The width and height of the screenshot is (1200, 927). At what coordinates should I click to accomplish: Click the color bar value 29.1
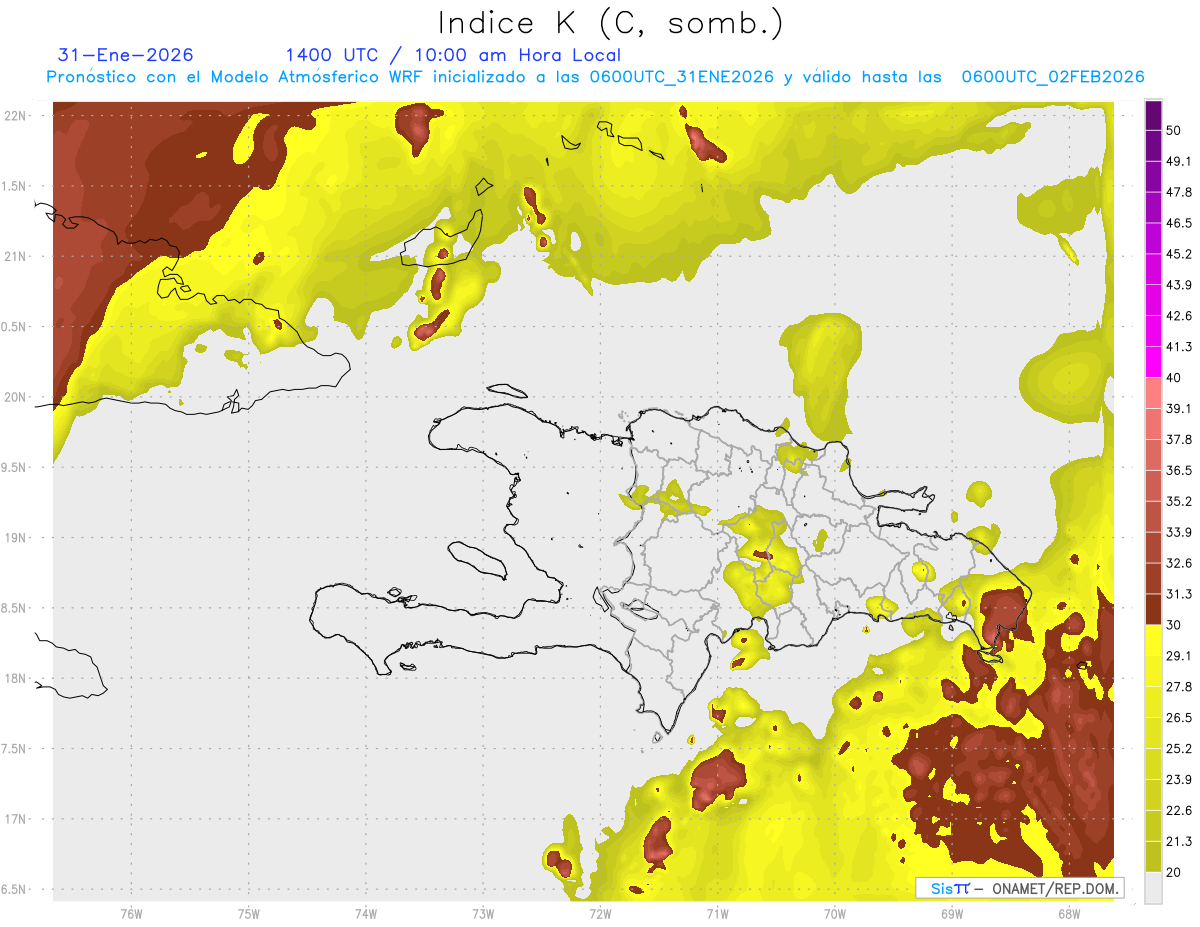click(1179, 656)
